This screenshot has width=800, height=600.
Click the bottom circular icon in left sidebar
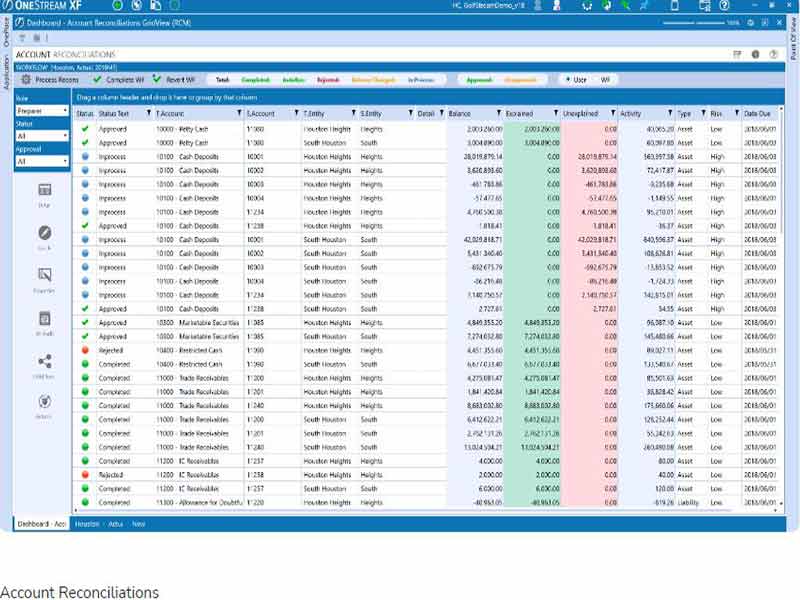coord(44,402)
